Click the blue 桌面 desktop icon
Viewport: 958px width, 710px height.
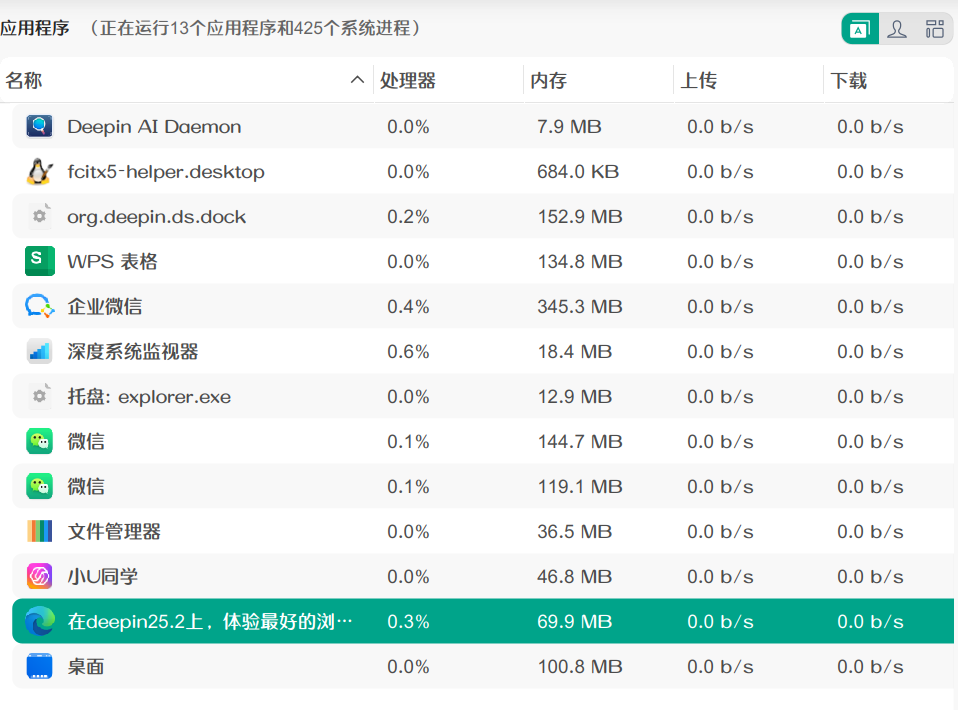coord(40,666)
